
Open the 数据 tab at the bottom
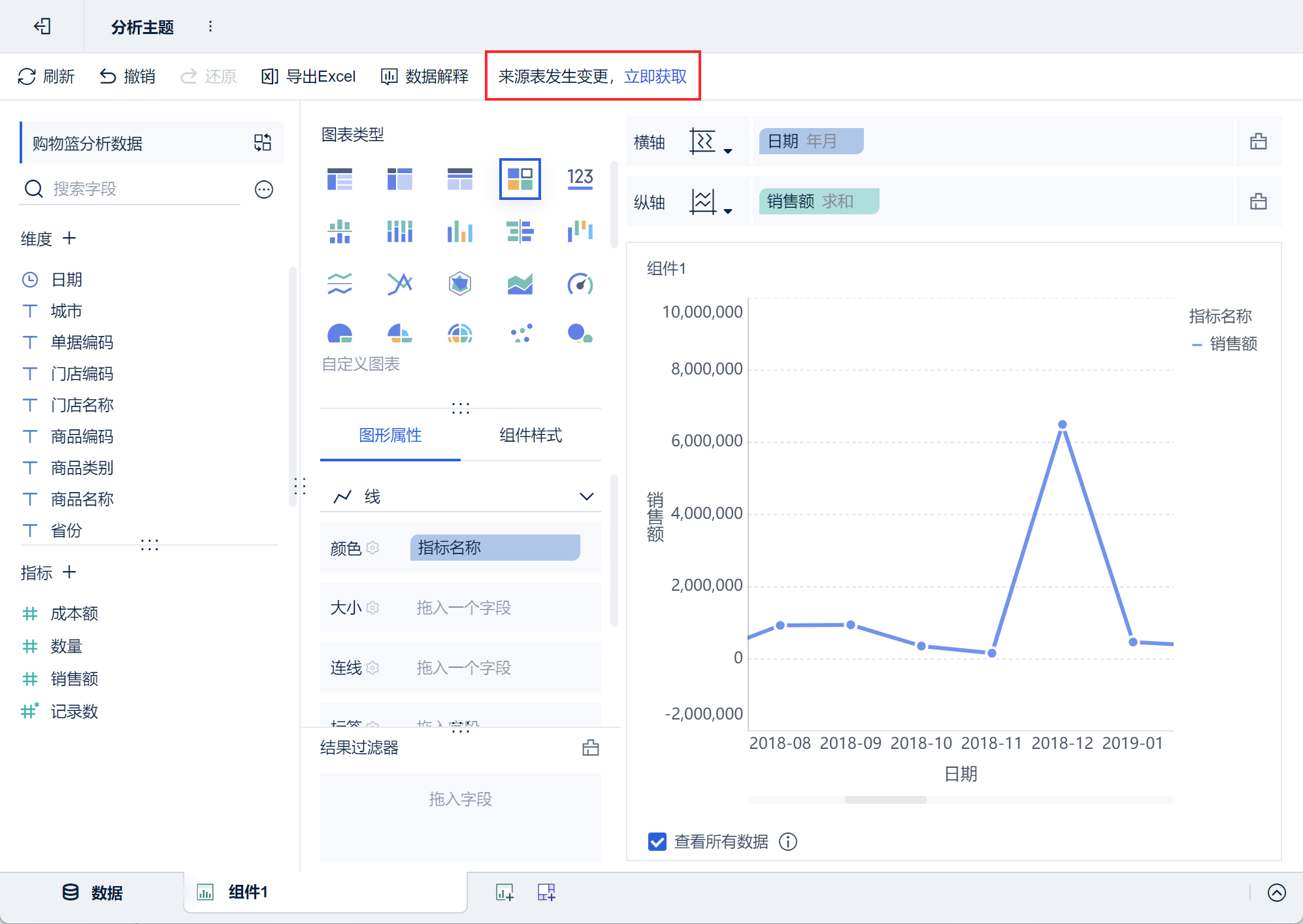pyautogui.click(x=93, y=893)
